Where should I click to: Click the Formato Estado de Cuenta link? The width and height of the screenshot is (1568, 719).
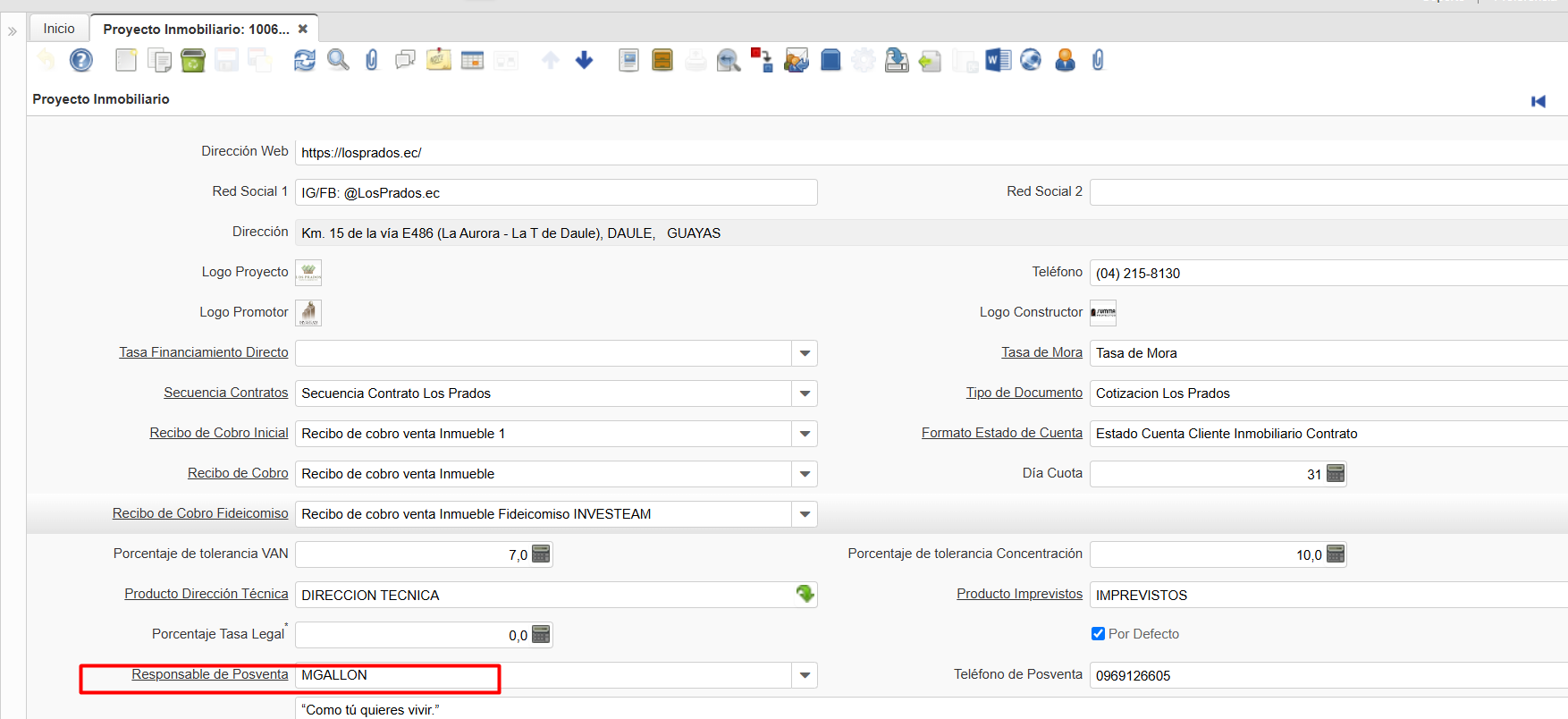click(x=1001, y=433)
